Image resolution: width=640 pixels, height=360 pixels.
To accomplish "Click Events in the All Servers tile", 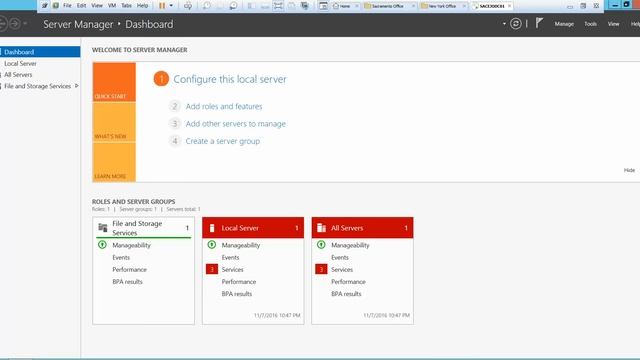I will [340, 257].
